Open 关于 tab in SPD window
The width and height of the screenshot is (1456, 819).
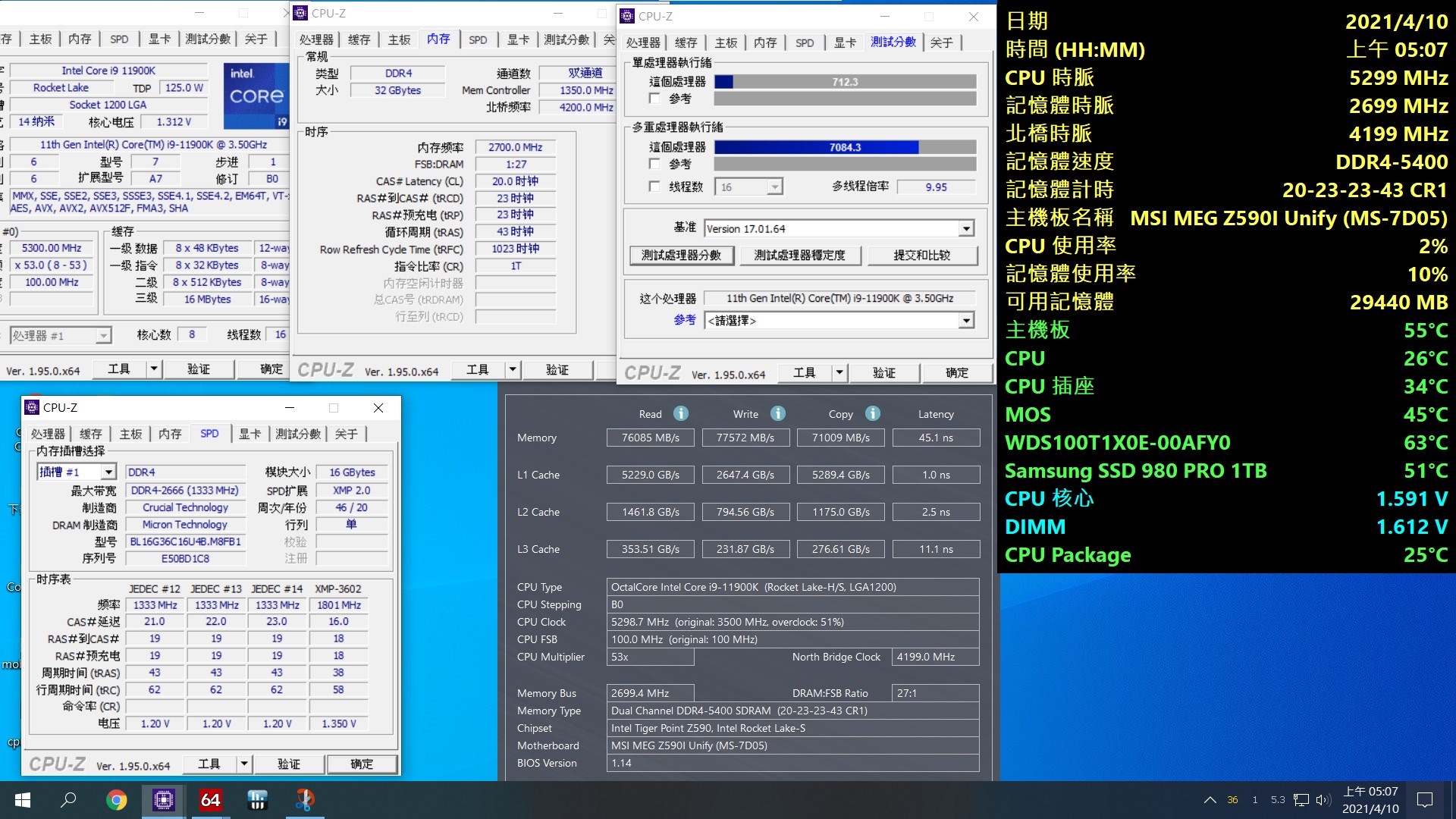click(x=347, y=433)
